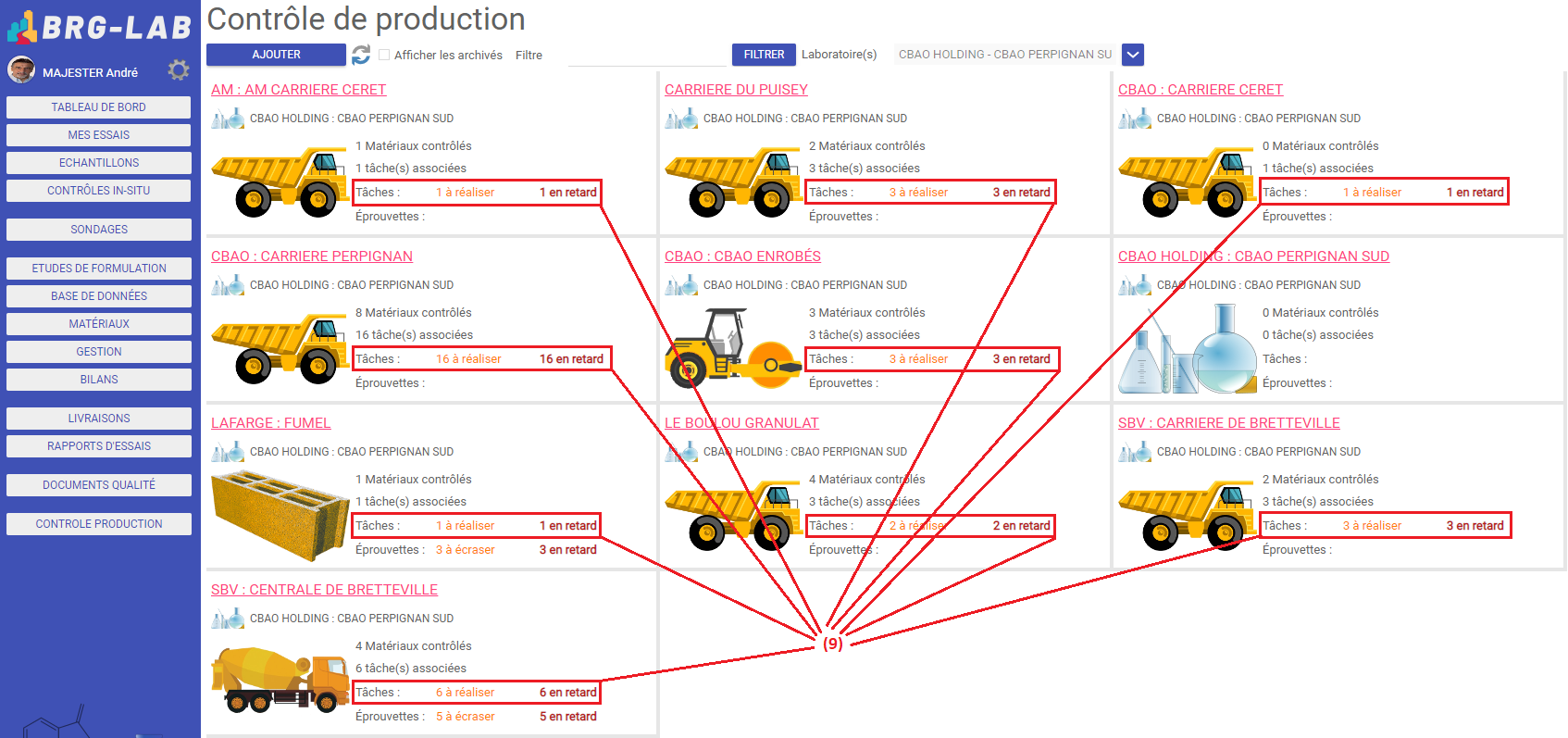Click the dump truck image of CBAO CARRIERE CERET
This screenshot has width=1568, height=738.
pyautogui.click(x=1187, y=181)
